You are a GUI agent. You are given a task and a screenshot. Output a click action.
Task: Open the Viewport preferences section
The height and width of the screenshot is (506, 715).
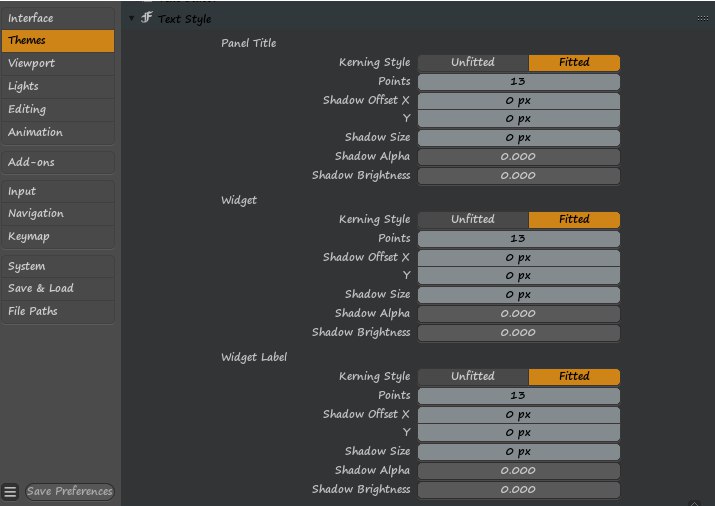point(58,63)
